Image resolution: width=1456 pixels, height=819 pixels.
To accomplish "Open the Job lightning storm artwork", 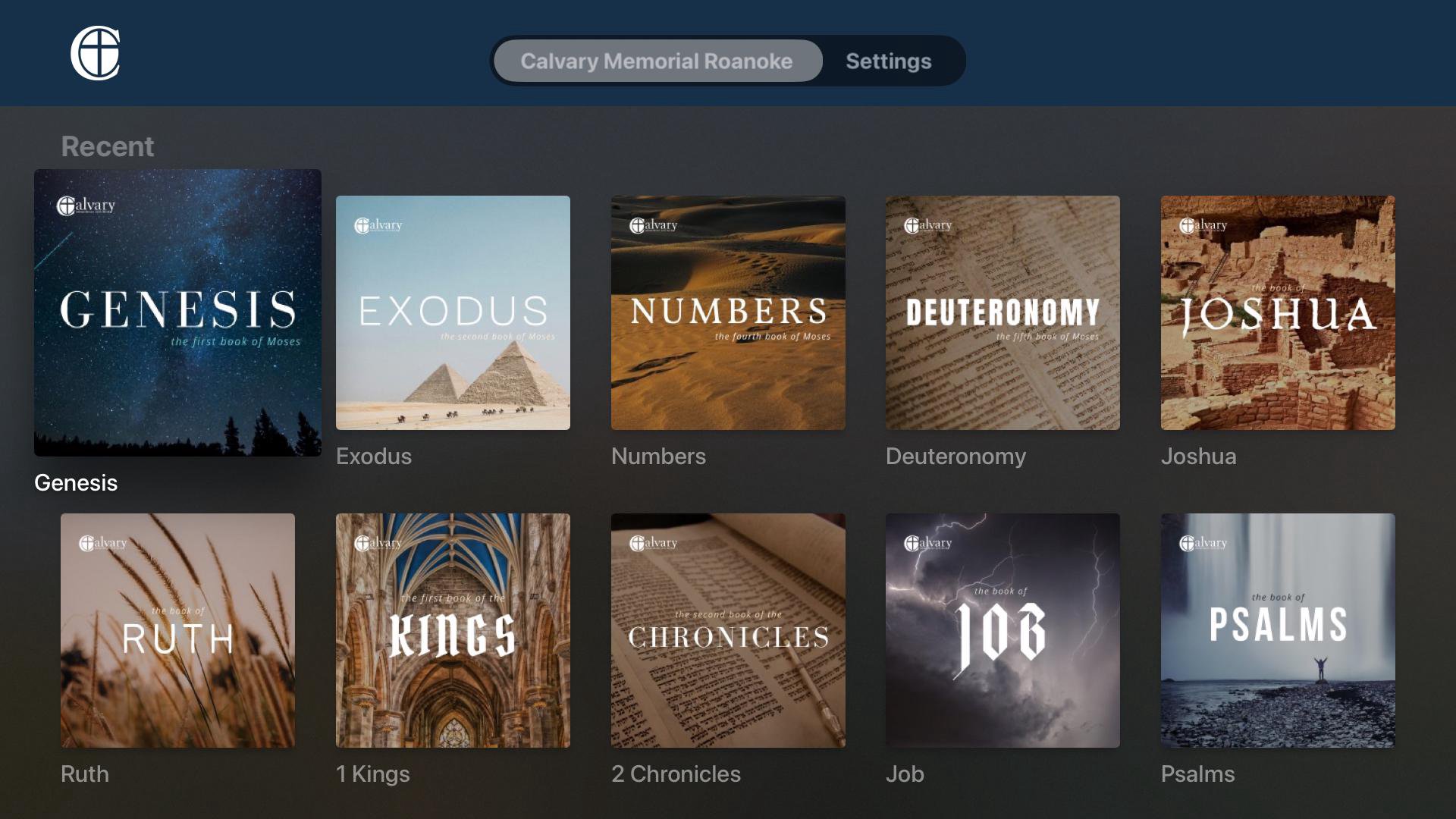I will 1003,630.
